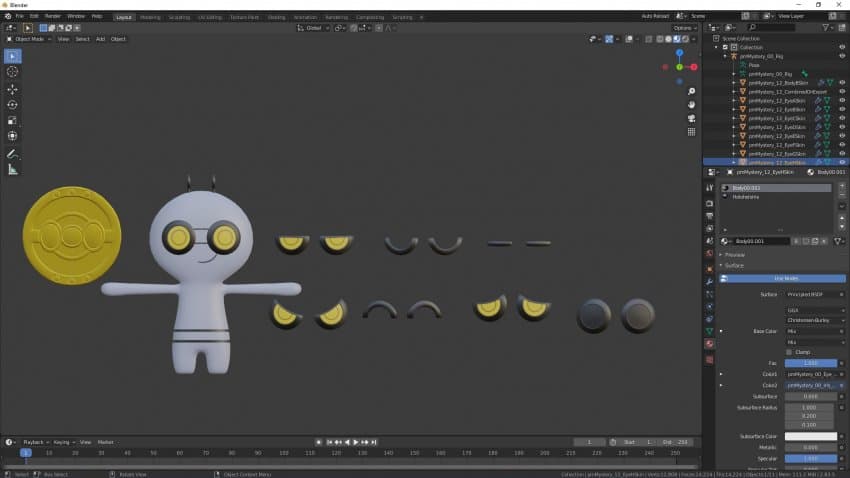Image resolution: width=850 pixels, height=478 pixels.
Task: Switch to the Sculpting workspace tab
Action: coord(179,16)
